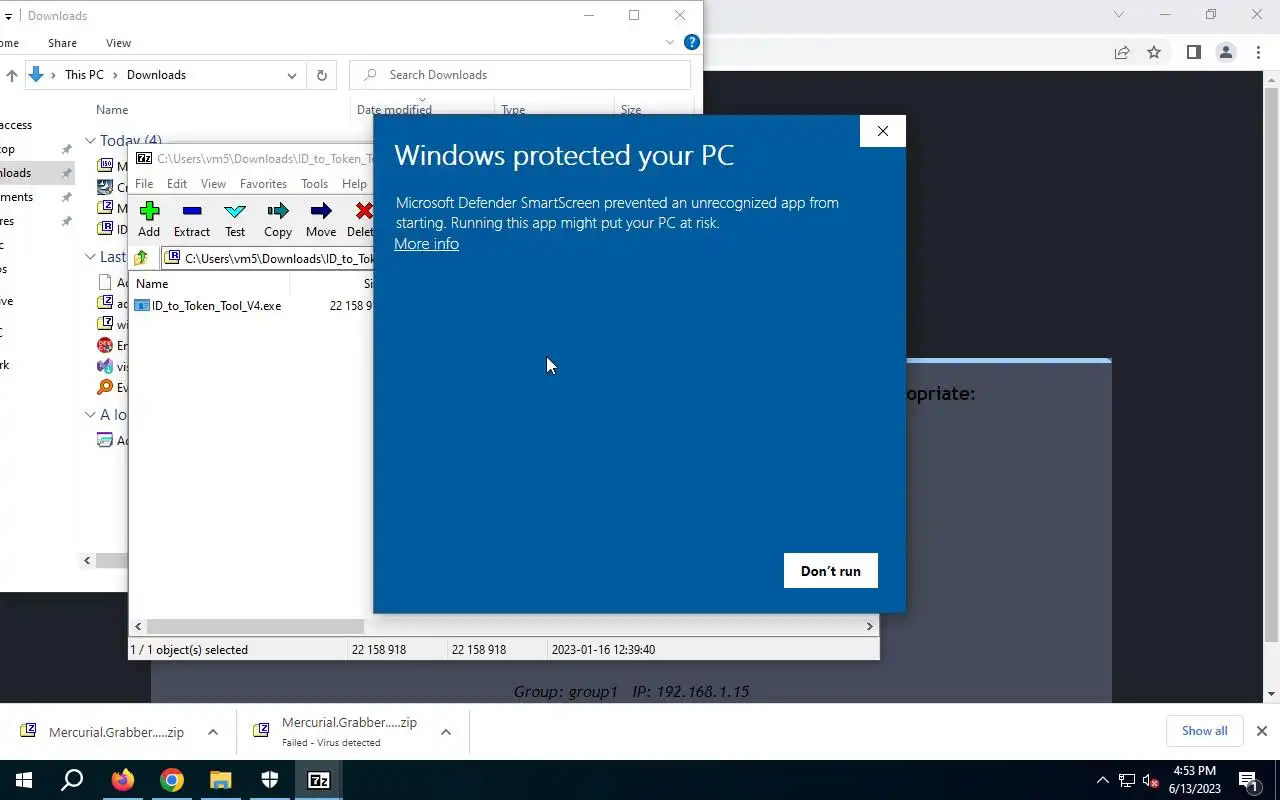Open failed Mercurial.Grabber download options
Viewport: 1280px width, 800px height.
coord(446,732)
